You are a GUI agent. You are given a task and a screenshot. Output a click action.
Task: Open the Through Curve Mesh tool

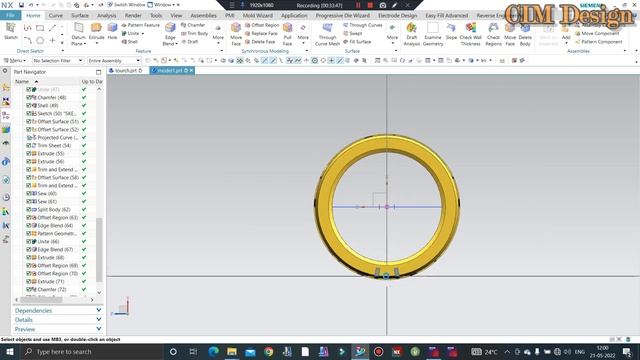click(x=327, y=34)
